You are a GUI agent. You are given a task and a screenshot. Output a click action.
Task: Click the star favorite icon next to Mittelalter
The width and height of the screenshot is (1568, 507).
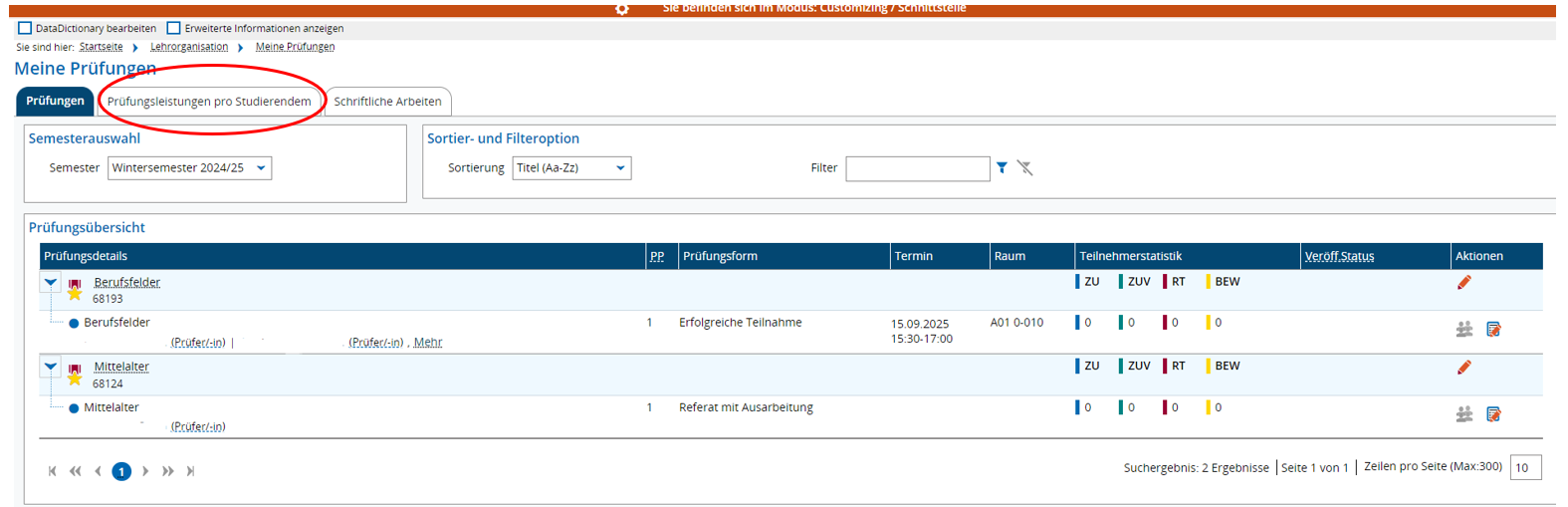[75, 377]
